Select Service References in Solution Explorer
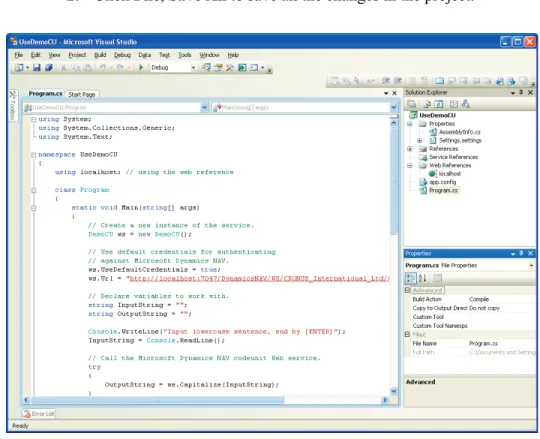540x439 pixels. [x=453, y=157]
